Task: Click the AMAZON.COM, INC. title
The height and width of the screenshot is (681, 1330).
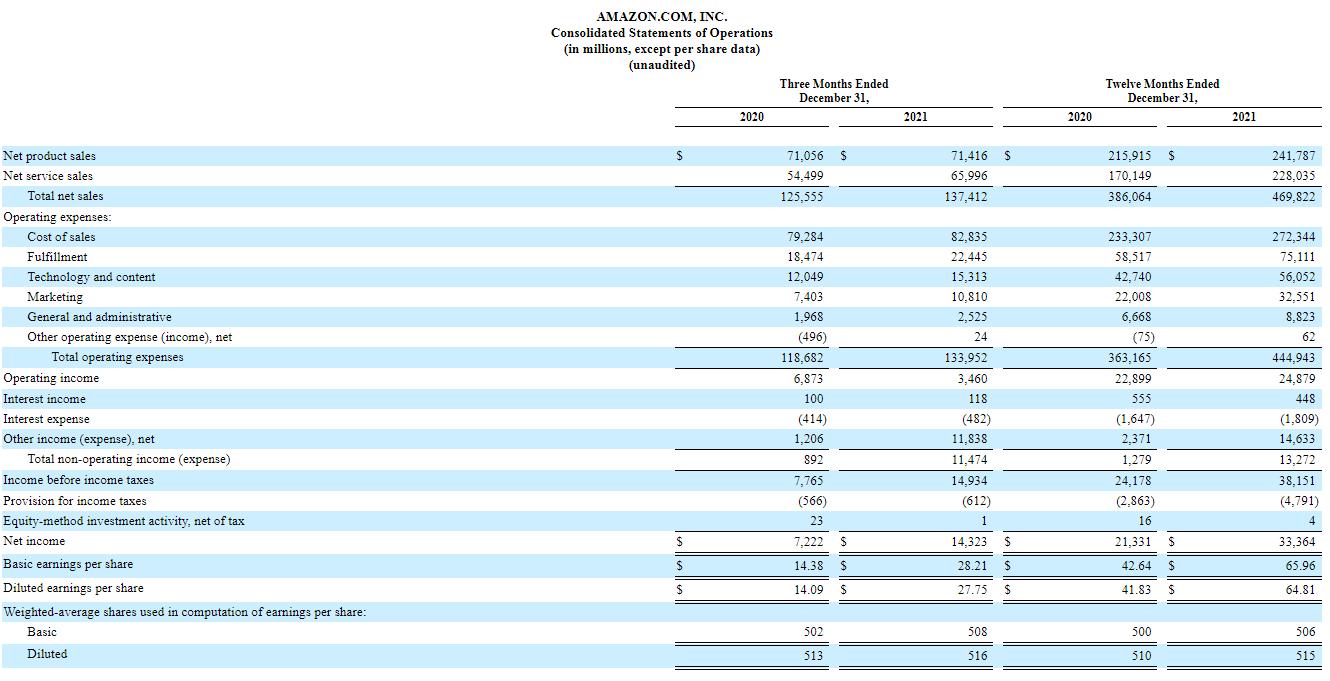Action: [x=661, y=17]
